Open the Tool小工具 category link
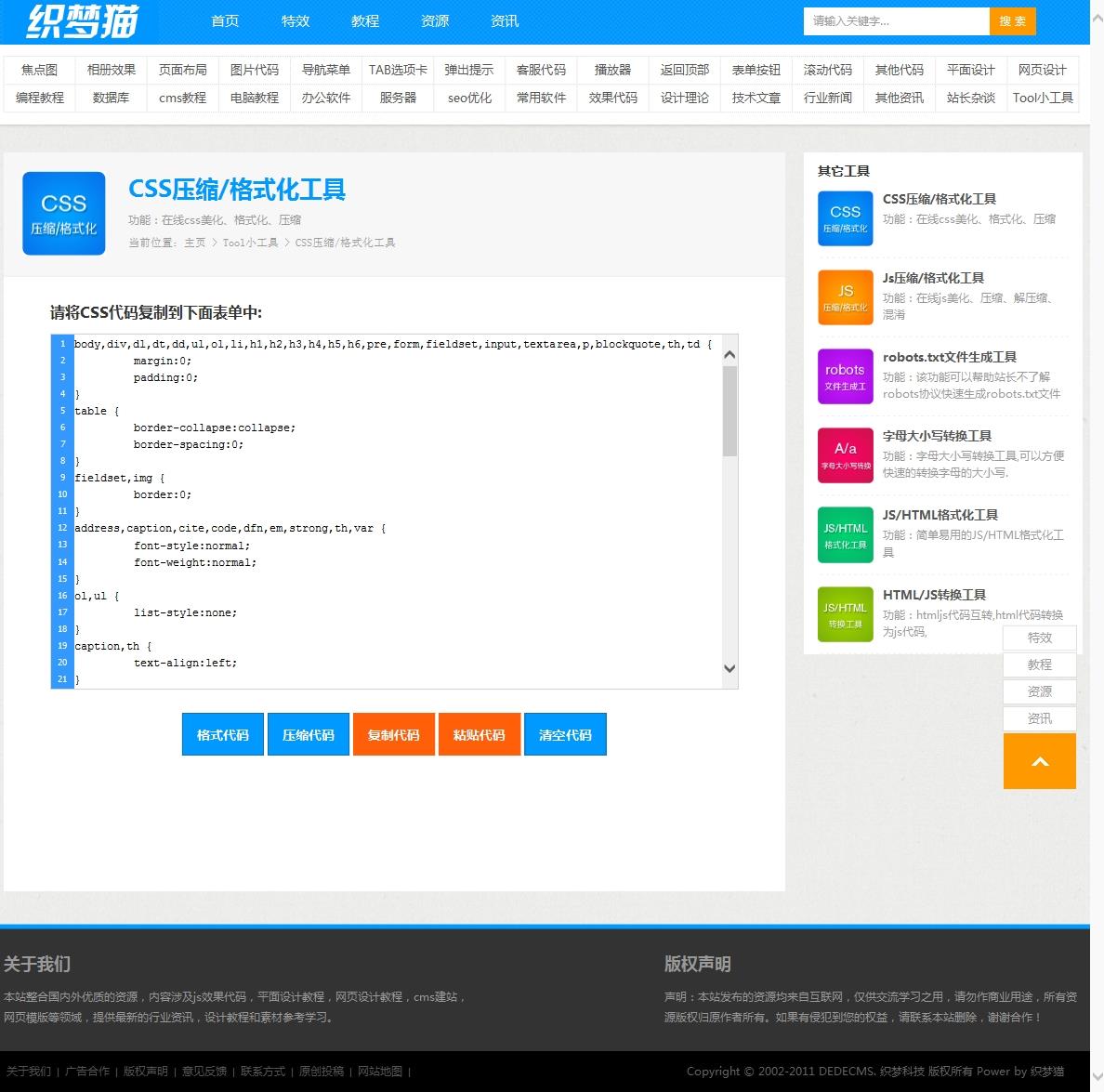The height and width of the screenshot is (1092, 1104). (x=1043, y=98)
